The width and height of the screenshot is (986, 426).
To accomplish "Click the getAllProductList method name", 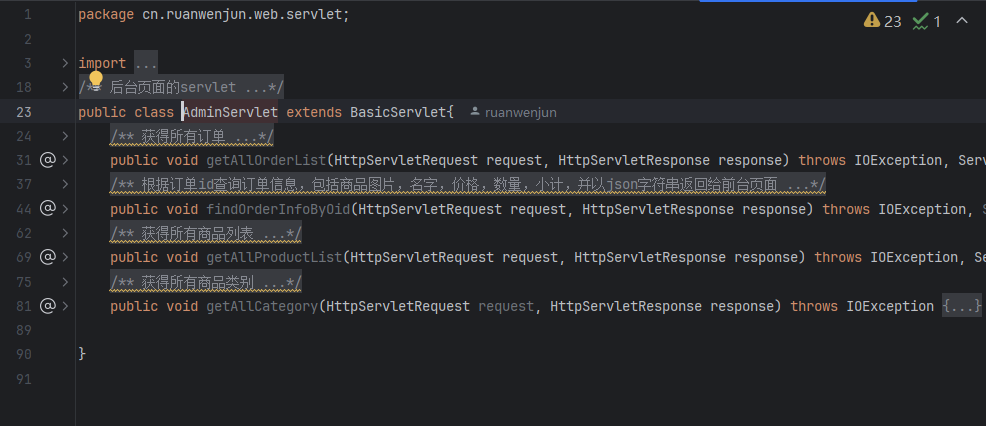I will (x=274, y=257).
